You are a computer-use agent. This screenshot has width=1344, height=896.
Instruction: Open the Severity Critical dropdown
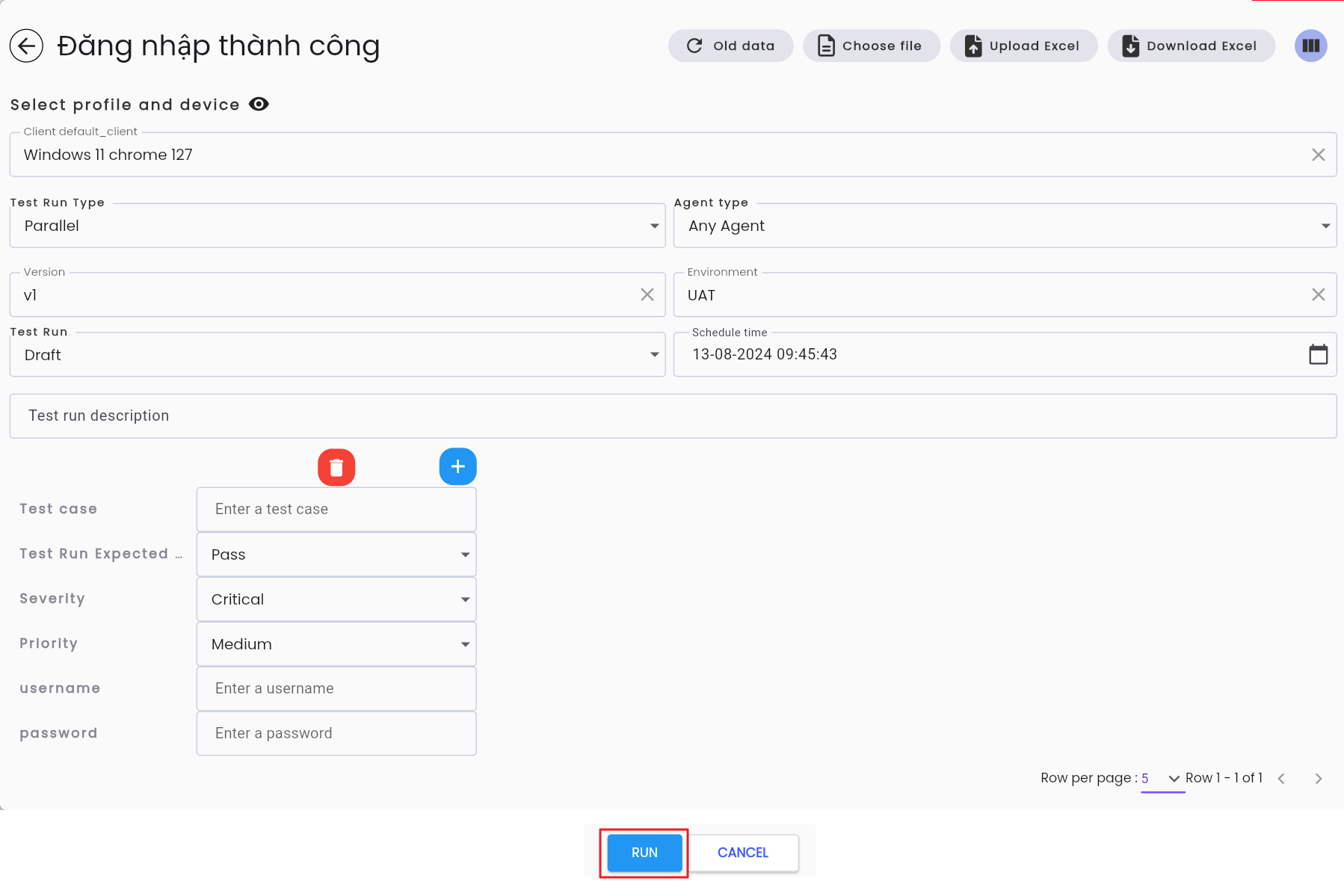[x=336, y=599]
